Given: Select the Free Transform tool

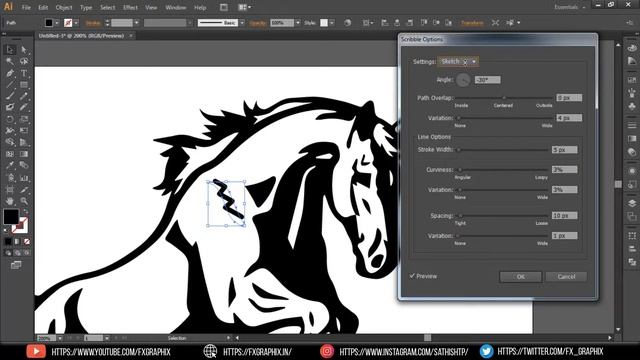Looking at the screenshot, I should tap(24, 131).
